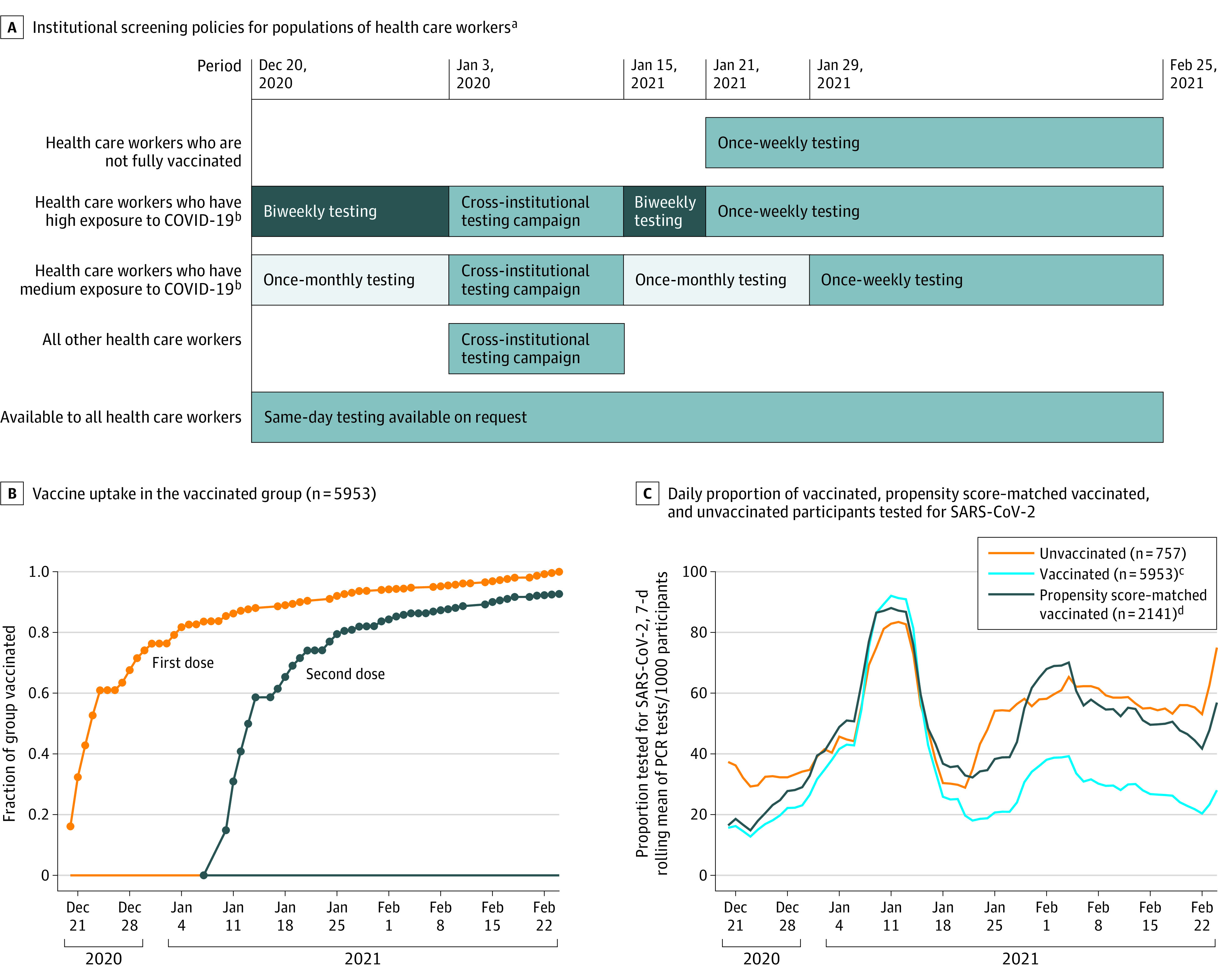The image size is (1218, 980).
Task: Click the second-dose starting point at zero
Action: click(203, 876)
